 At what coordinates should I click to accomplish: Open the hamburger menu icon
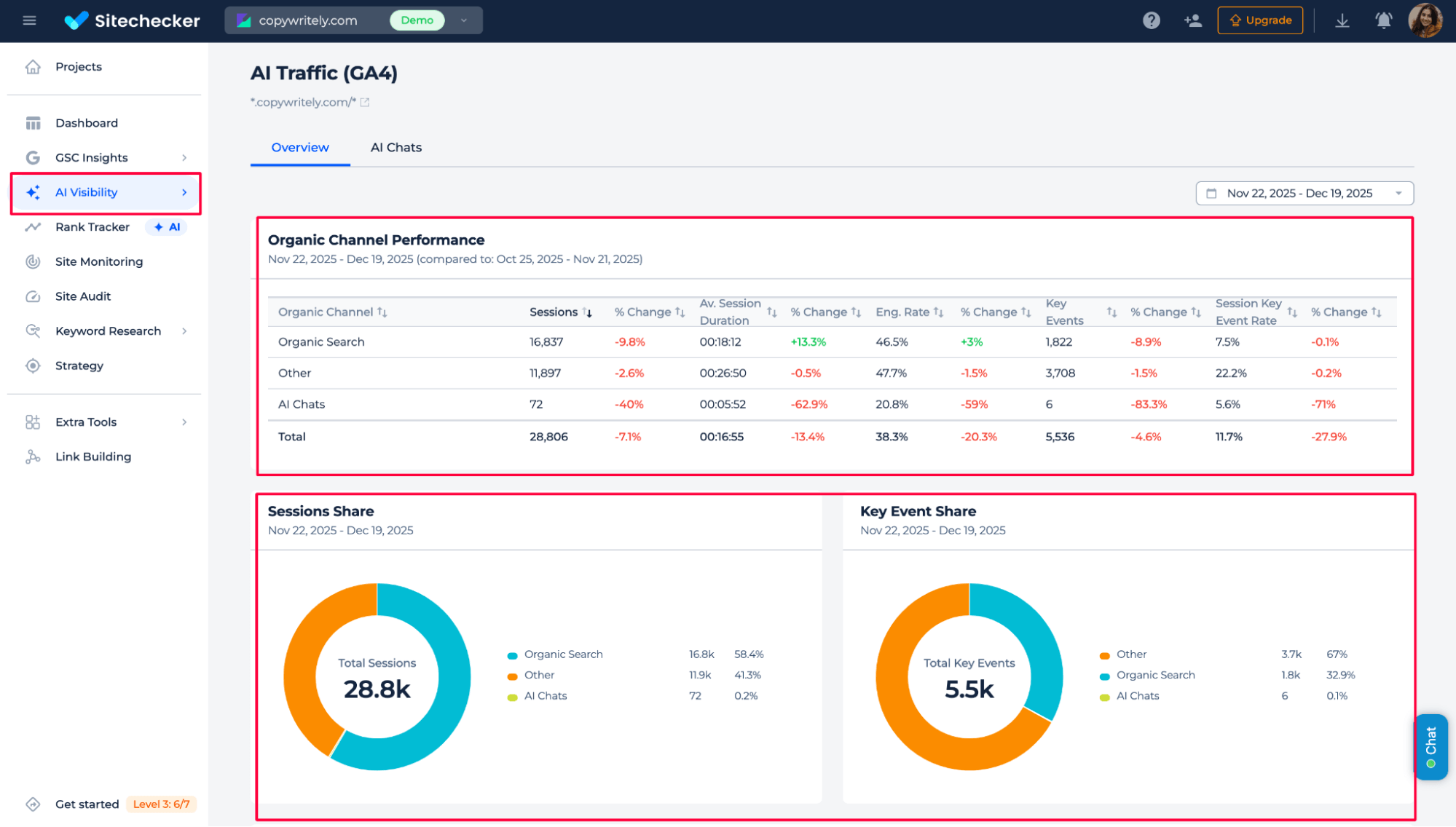click(29, 20)
